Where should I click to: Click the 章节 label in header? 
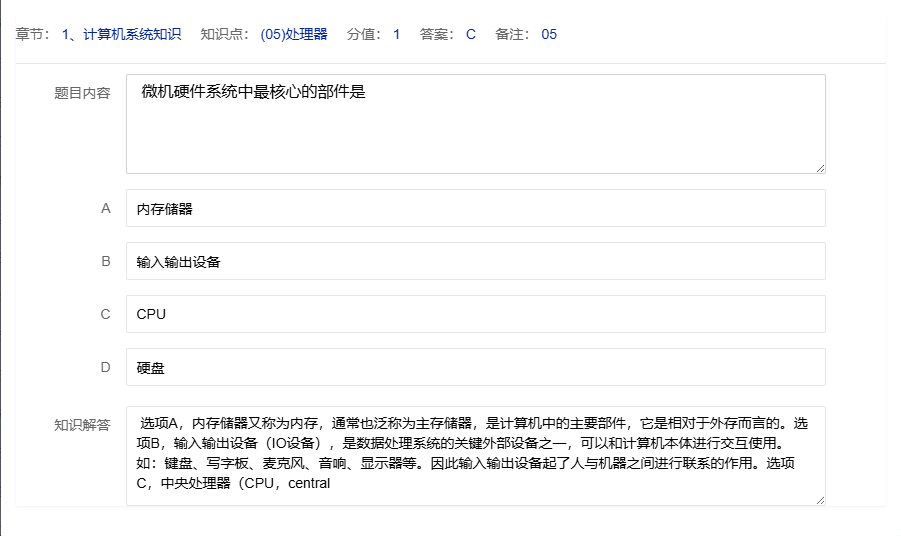click(32, 34)
